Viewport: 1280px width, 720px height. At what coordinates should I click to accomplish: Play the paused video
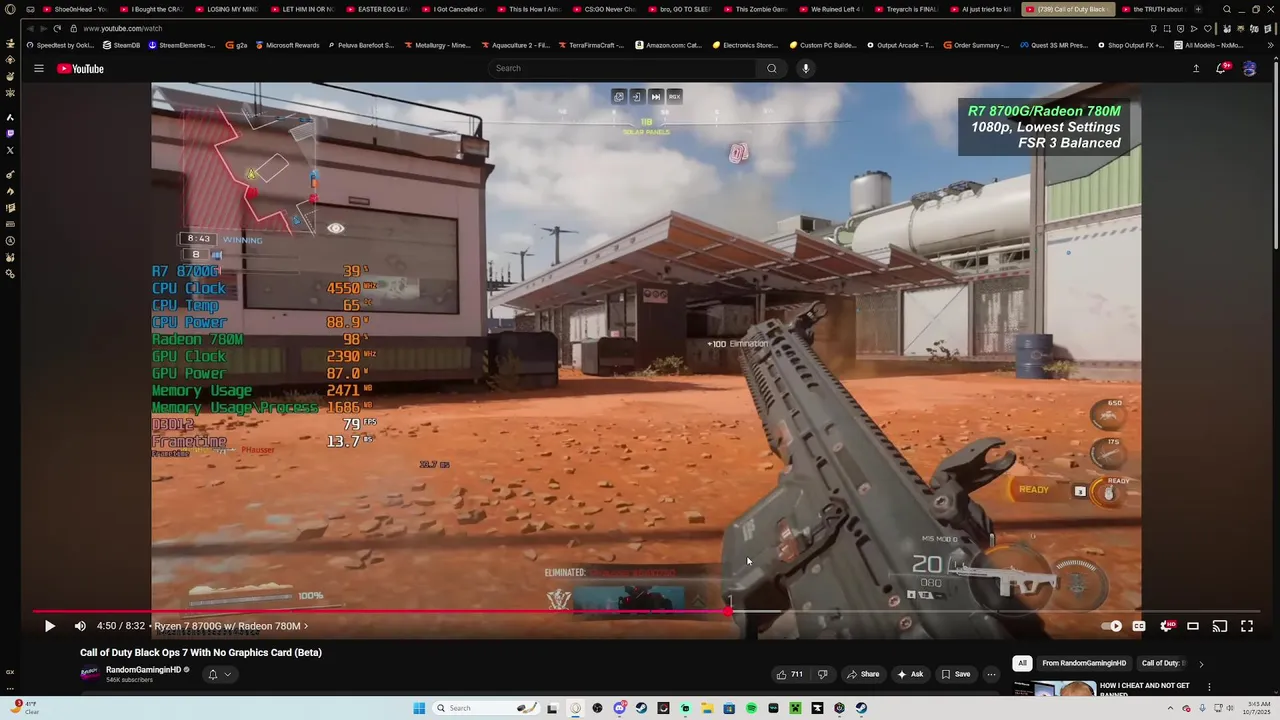pos(49,626)
